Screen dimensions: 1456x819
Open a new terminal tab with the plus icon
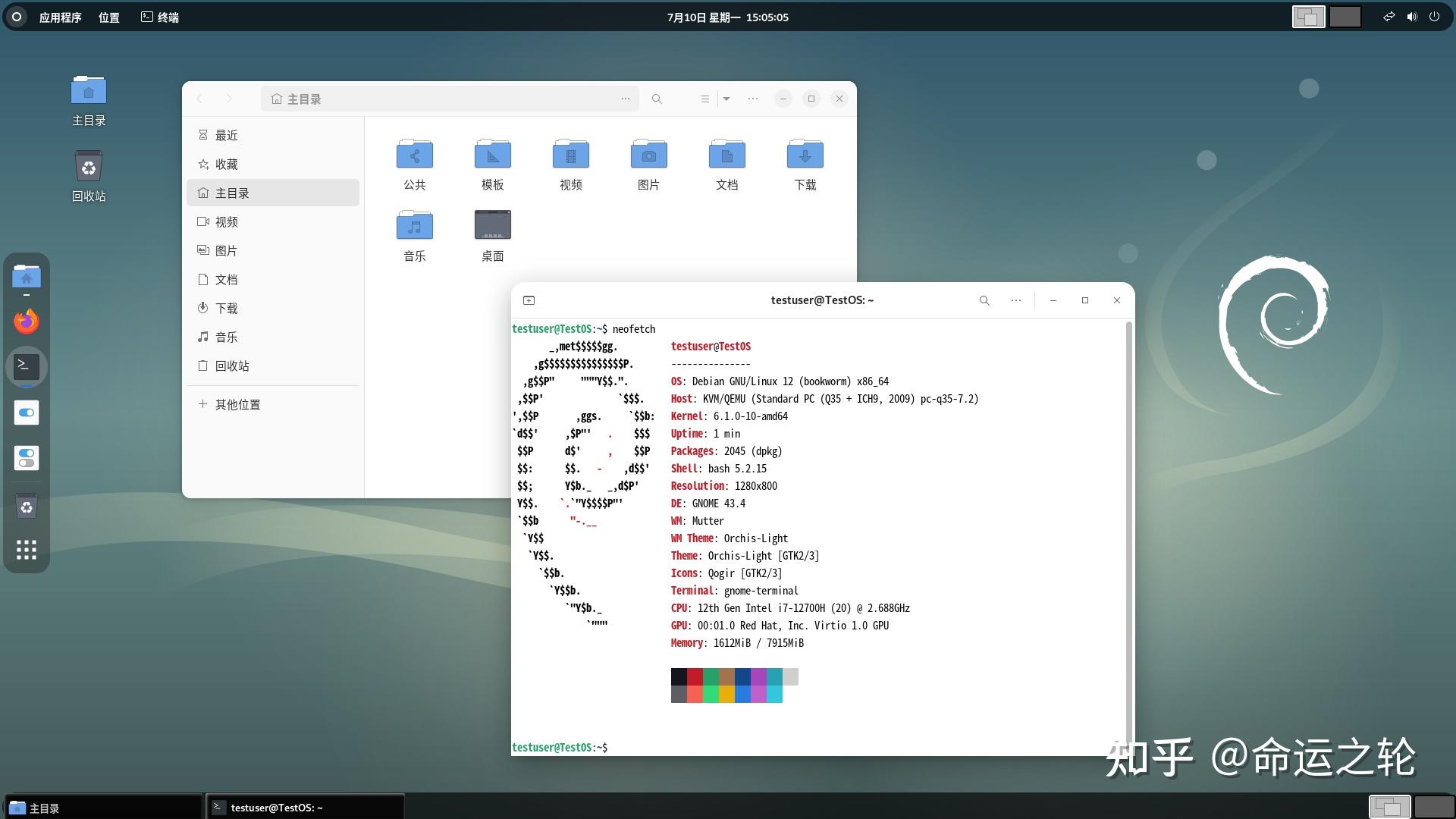[x=529, y=300]
